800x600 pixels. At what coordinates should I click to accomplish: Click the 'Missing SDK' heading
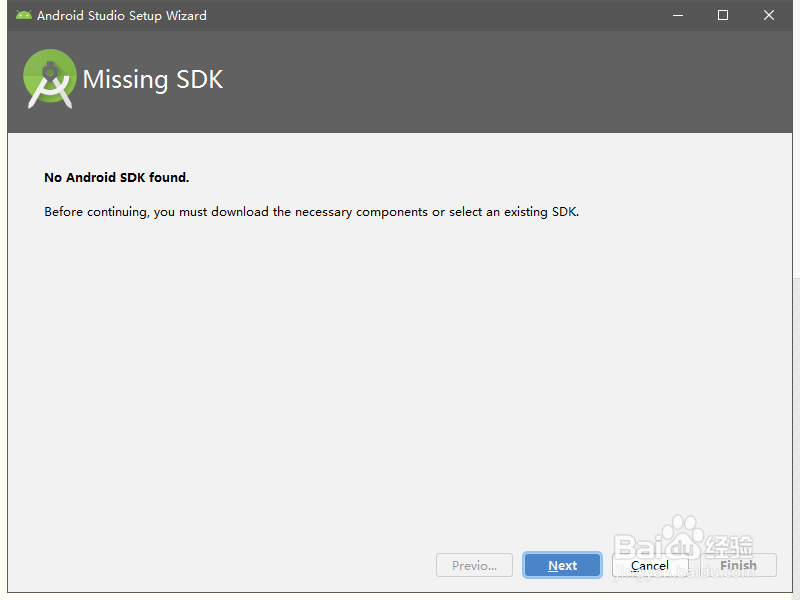click(153, 80)
